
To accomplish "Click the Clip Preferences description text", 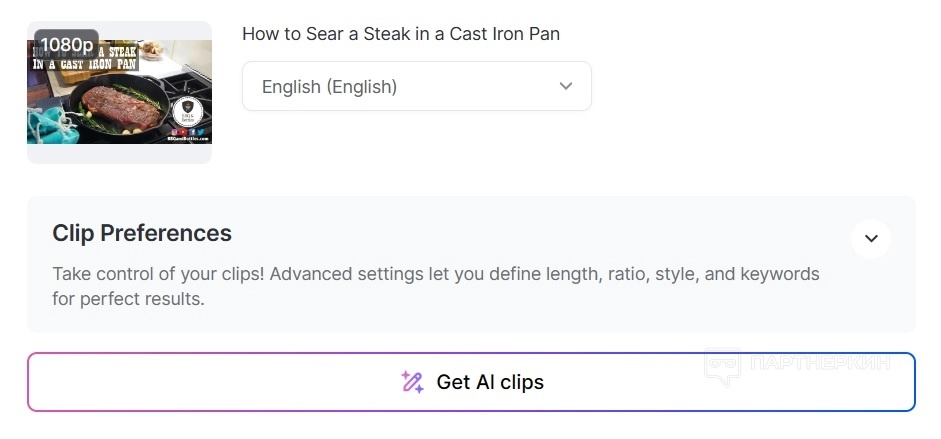I will click(x=435, y=286).
